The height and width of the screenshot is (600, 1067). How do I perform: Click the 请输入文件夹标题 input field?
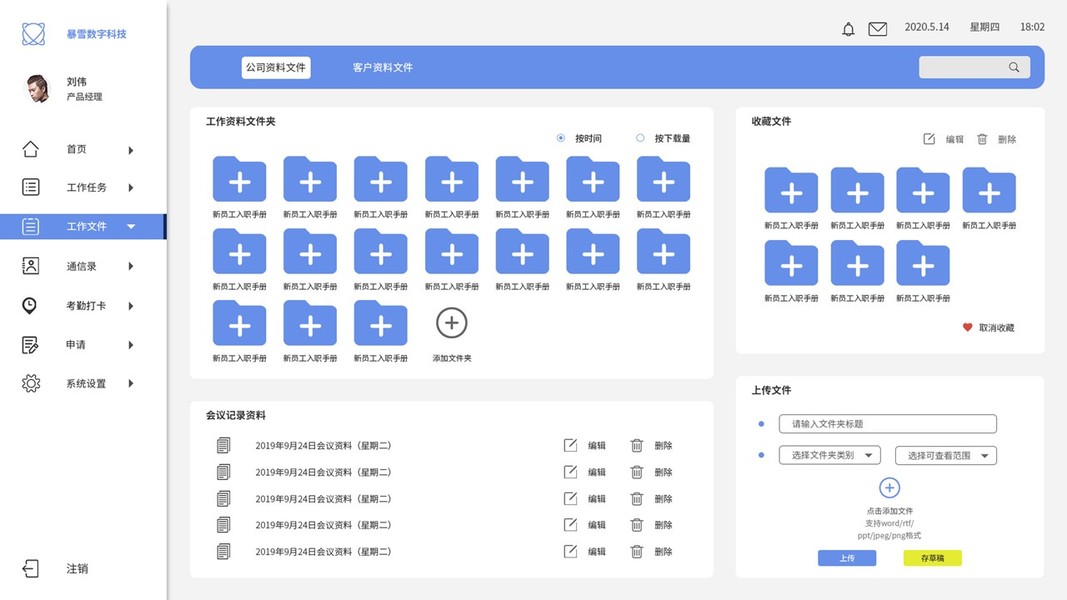[888, 424]
